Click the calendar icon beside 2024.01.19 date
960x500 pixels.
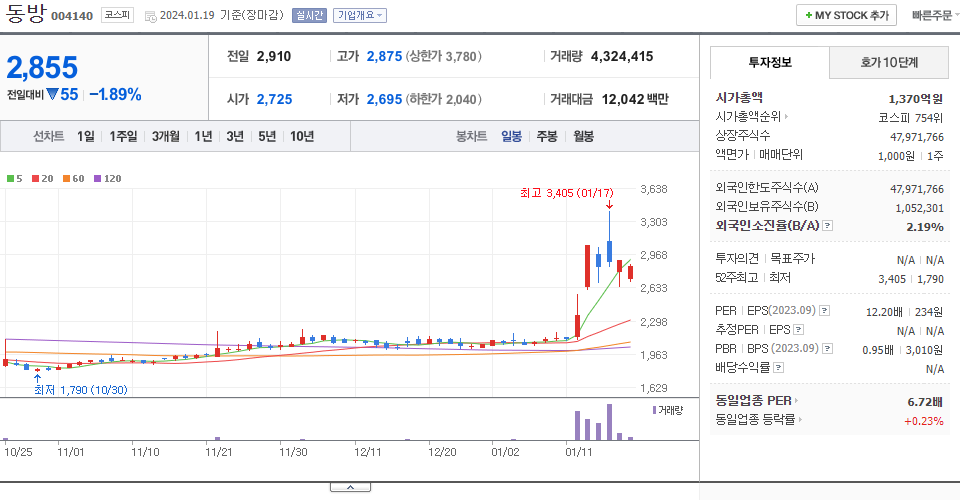point(151,17)
